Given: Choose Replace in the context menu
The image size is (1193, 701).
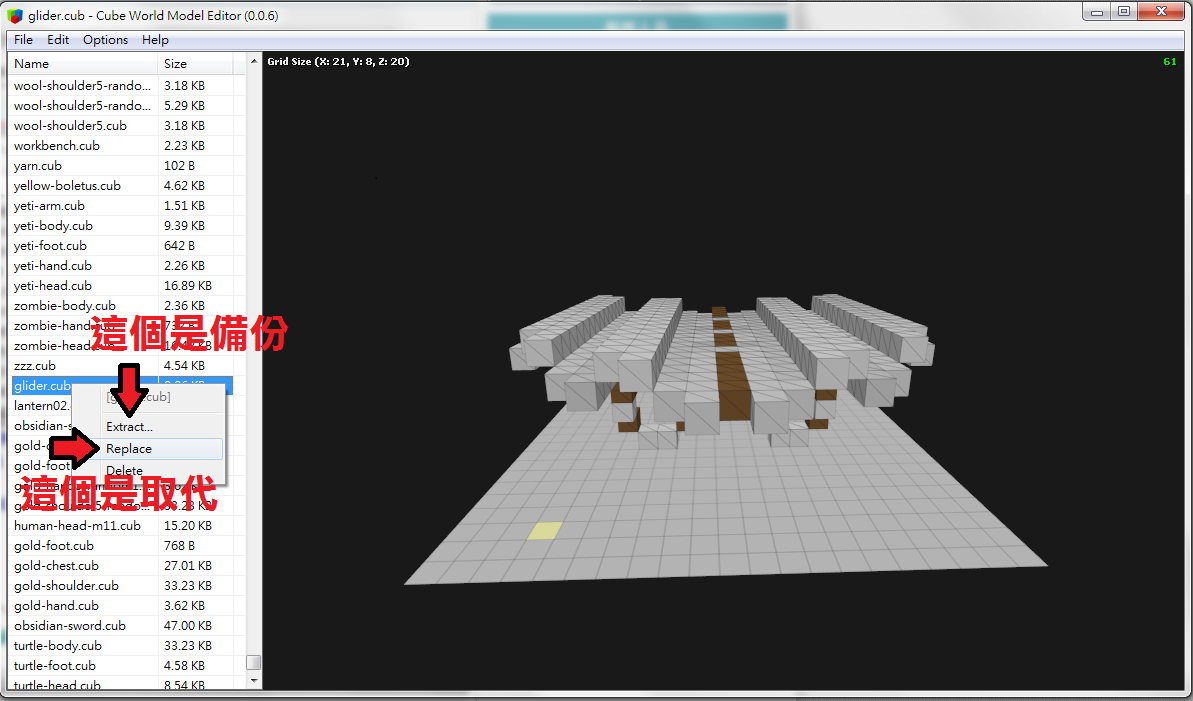Looking at the screenshot, I should point(129,449).
